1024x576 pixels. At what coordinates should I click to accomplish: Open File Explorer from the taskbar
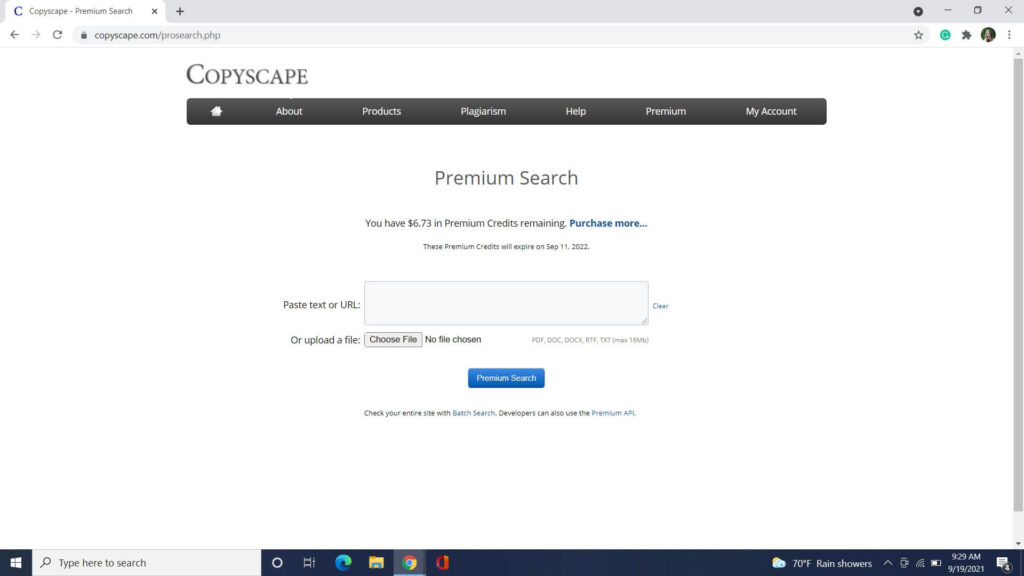click(376, 562)
